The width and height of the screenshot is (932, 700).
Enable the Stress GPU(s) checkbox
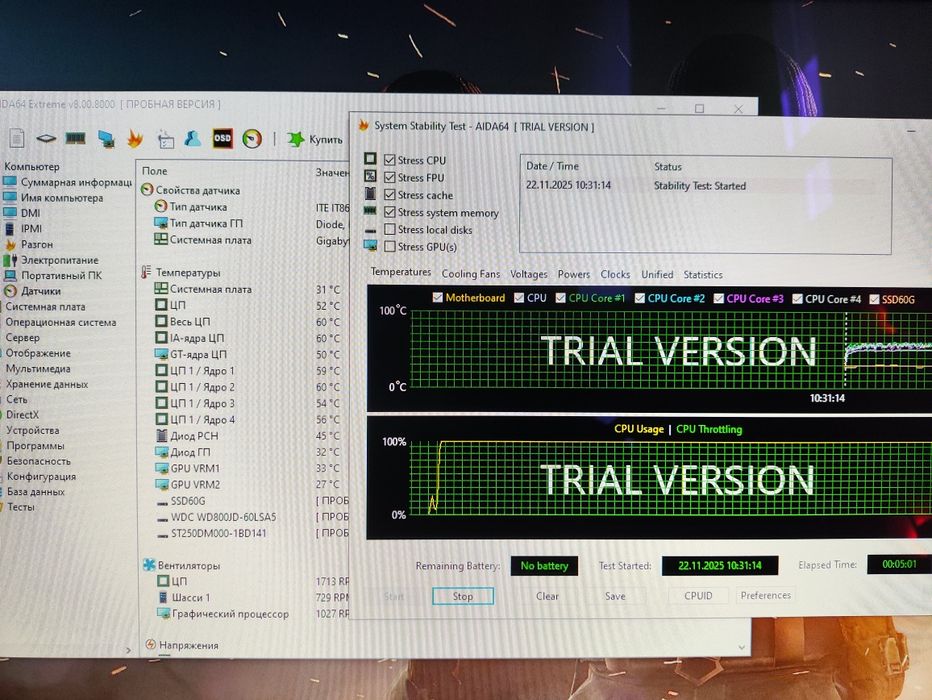[390, 246]
